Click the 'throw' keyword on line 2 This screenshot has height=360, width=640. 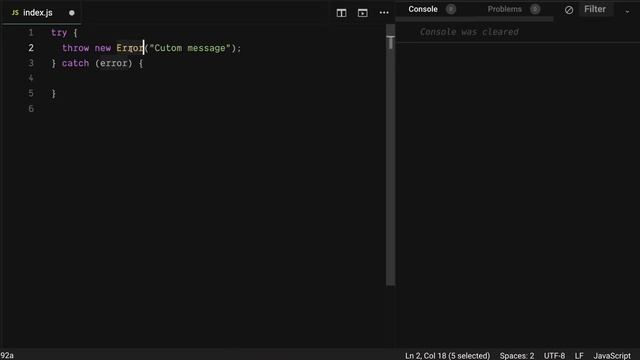click(76, 48)
